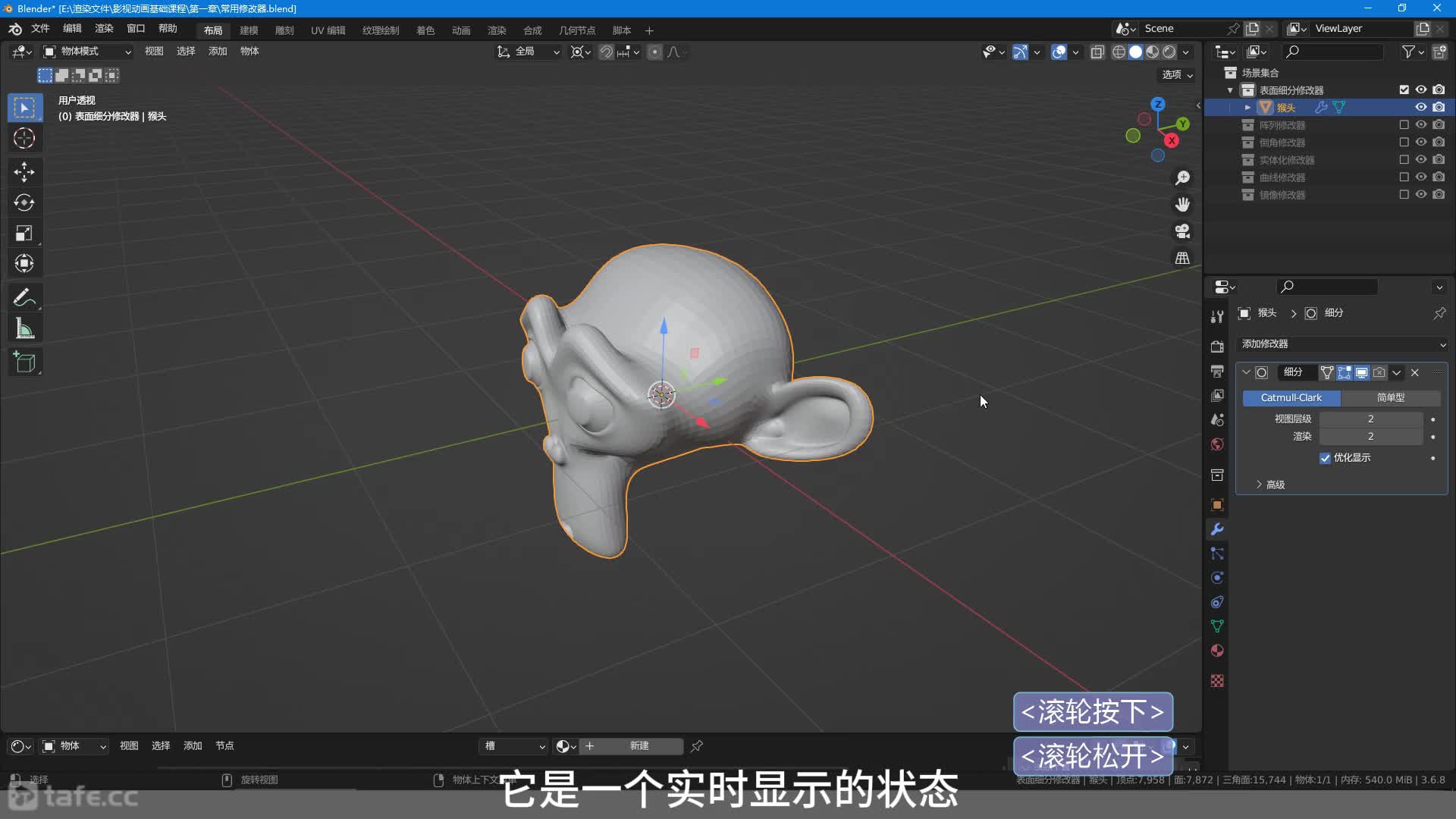Screen dimensions: 1456x819
Task: Enable the 倒角修改器 collection checkbox
Action: point(1404,142)
